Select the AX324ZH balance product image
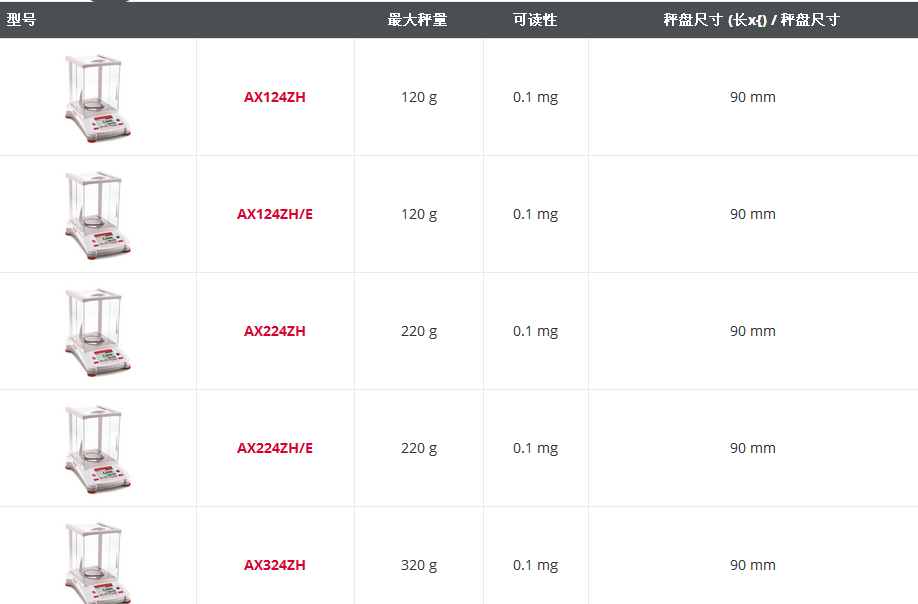Viewport: 918px width, 604px height. click(x=98, y=562)
